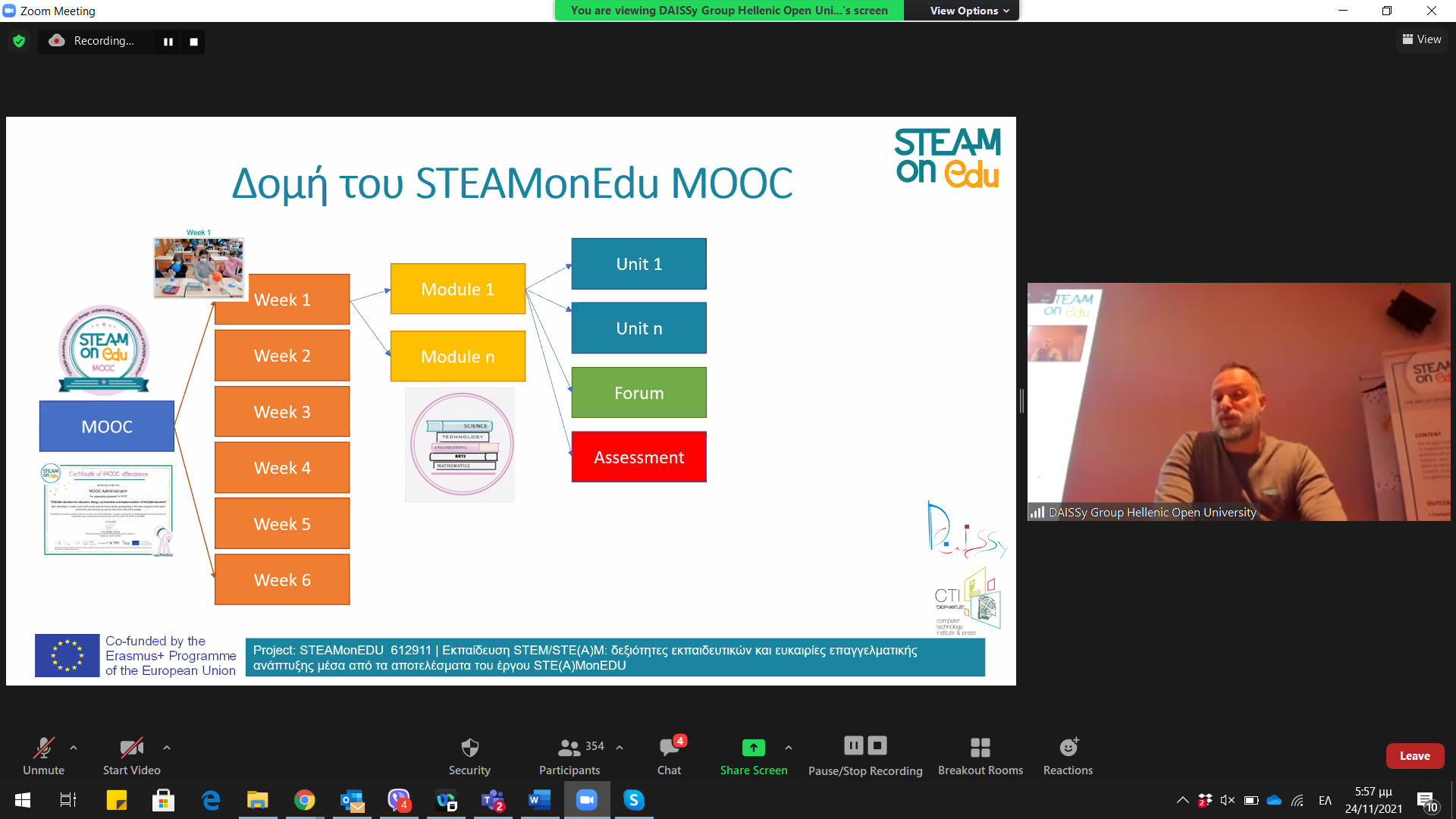Pause the recording at top-left
1456x819 pixels.
tap(168, 42)
